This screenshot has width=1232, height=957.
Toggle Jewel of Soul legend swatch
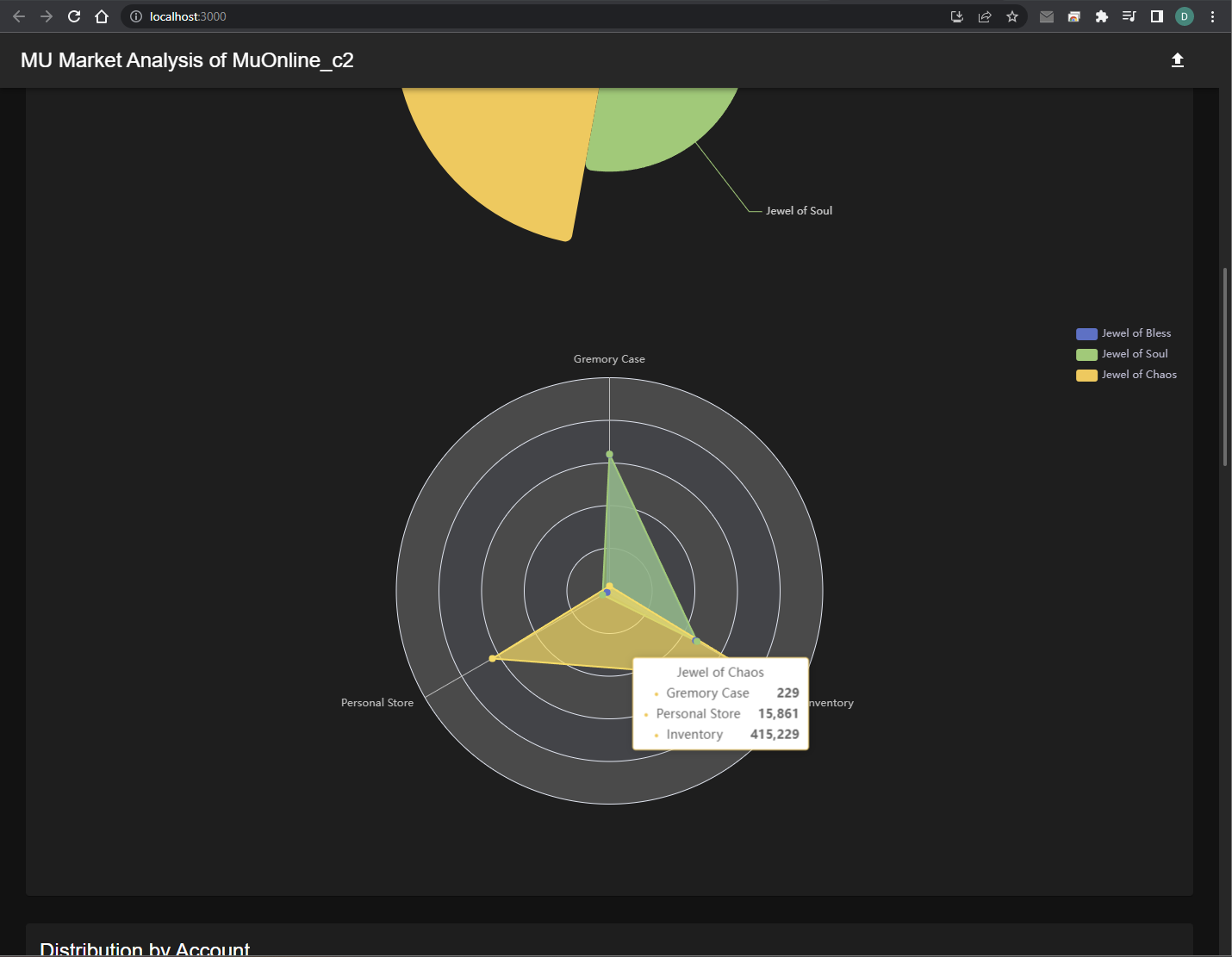1086,354
